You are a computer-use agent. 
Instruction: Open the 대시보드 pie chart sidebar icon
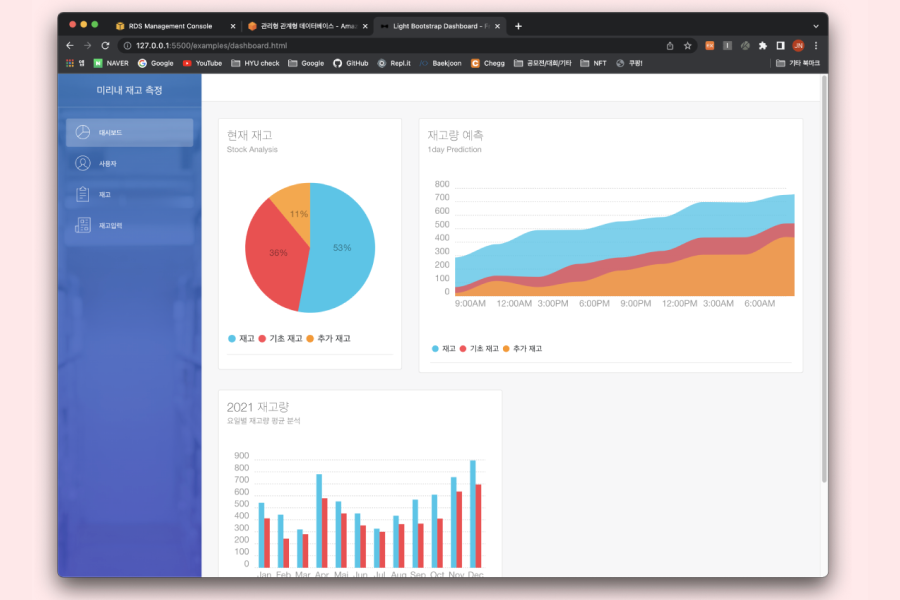click(83, 132)
